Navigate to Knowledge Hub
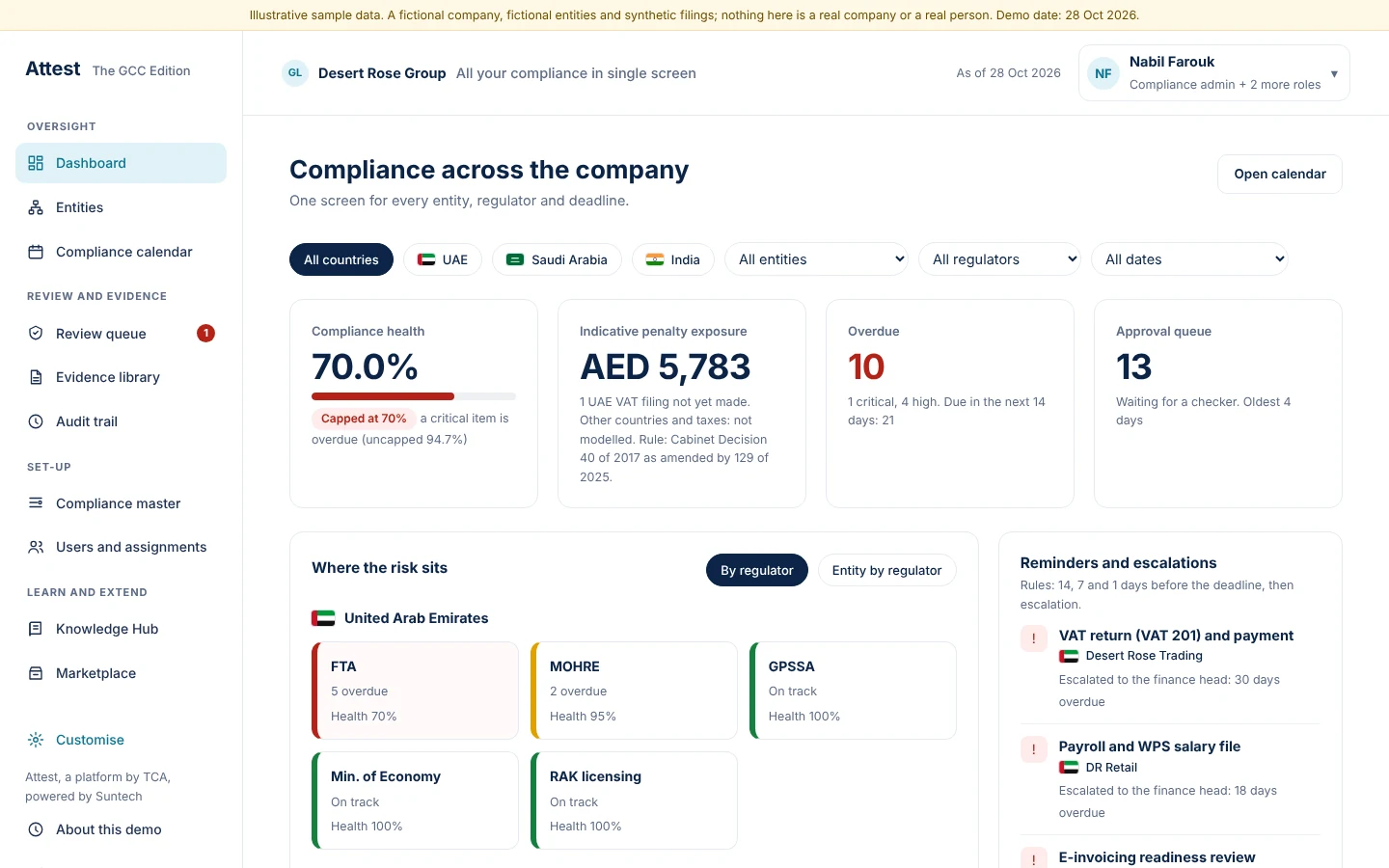This screenshot has width=1389, height=868. (122, 629)
